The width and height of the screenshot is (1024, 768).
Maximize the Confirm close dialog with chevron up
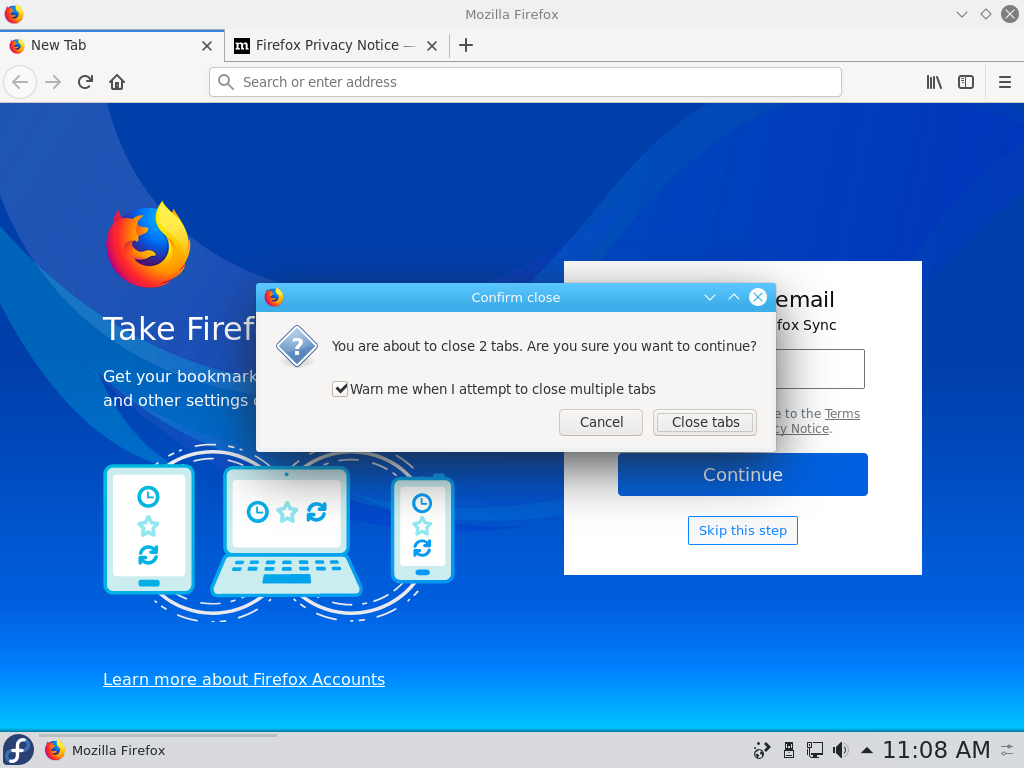[x=733, y=298]
